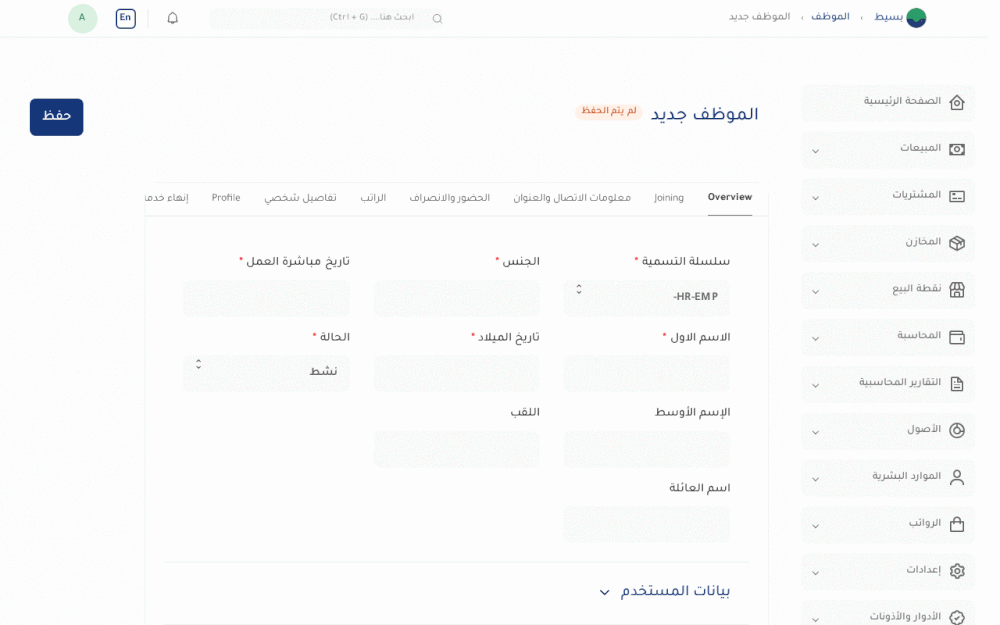Viewport: 1000px width, 625px height.
Task: Click the الرواتب bag icon
Action: [x=957, y=524]
